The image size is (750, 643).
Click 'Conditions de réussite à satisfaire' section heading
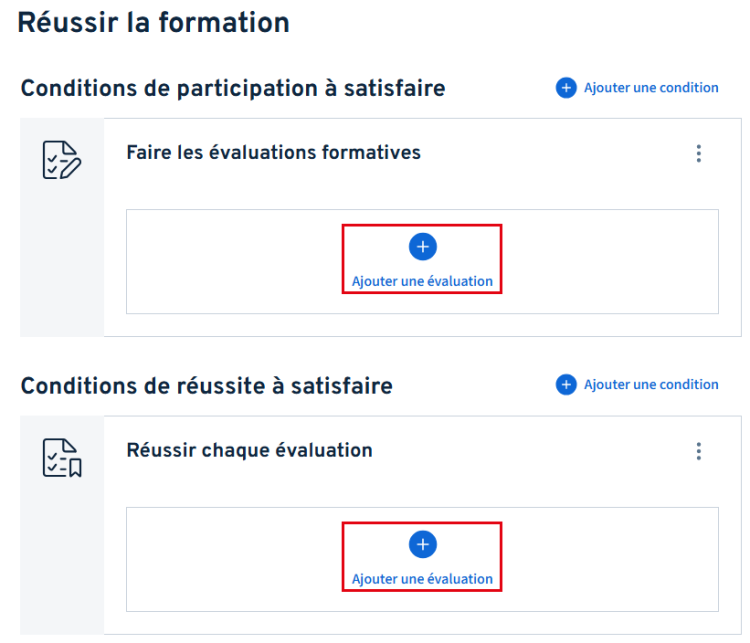(x=206, y=385)
